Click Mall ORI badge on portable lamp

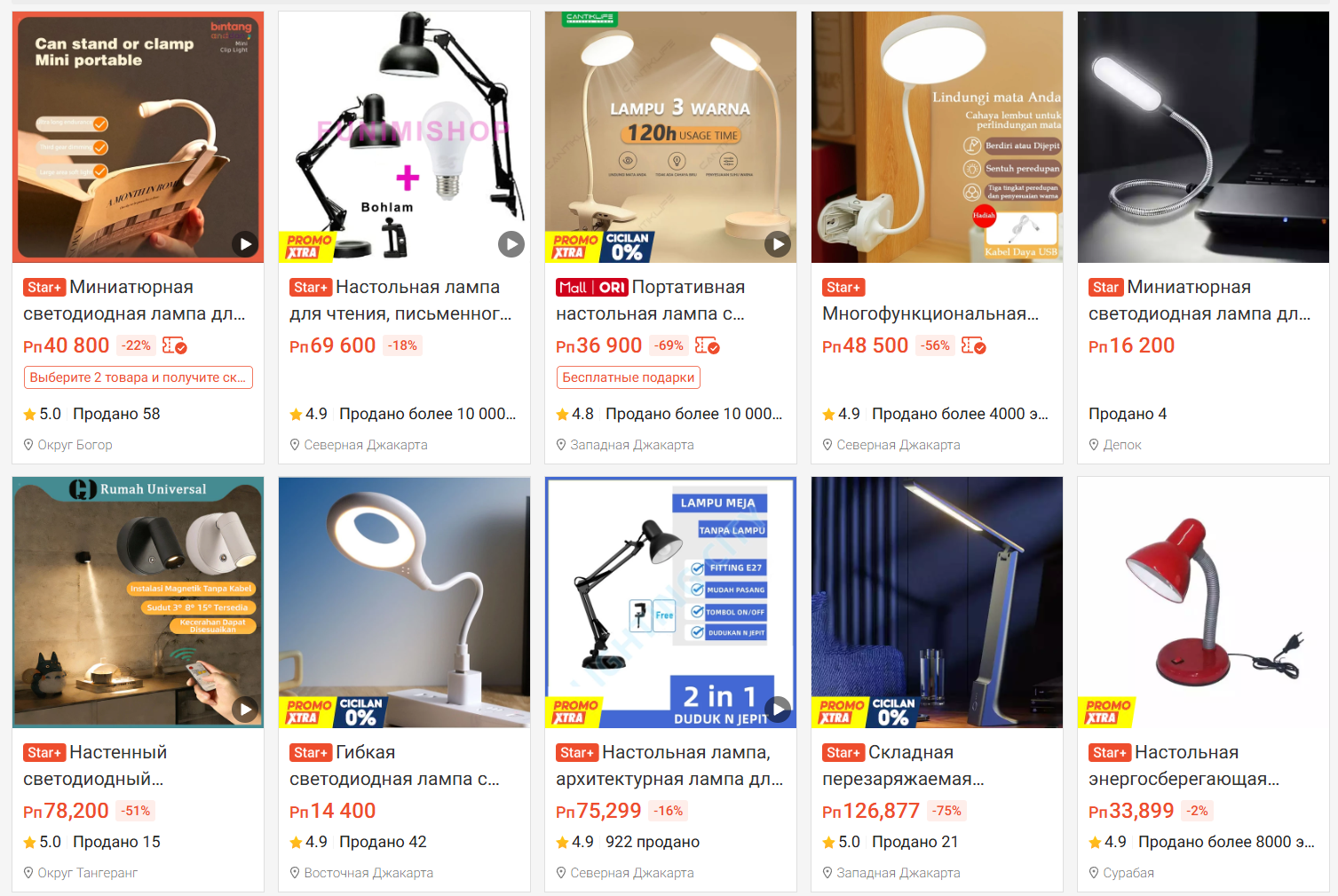pos(592,288)
